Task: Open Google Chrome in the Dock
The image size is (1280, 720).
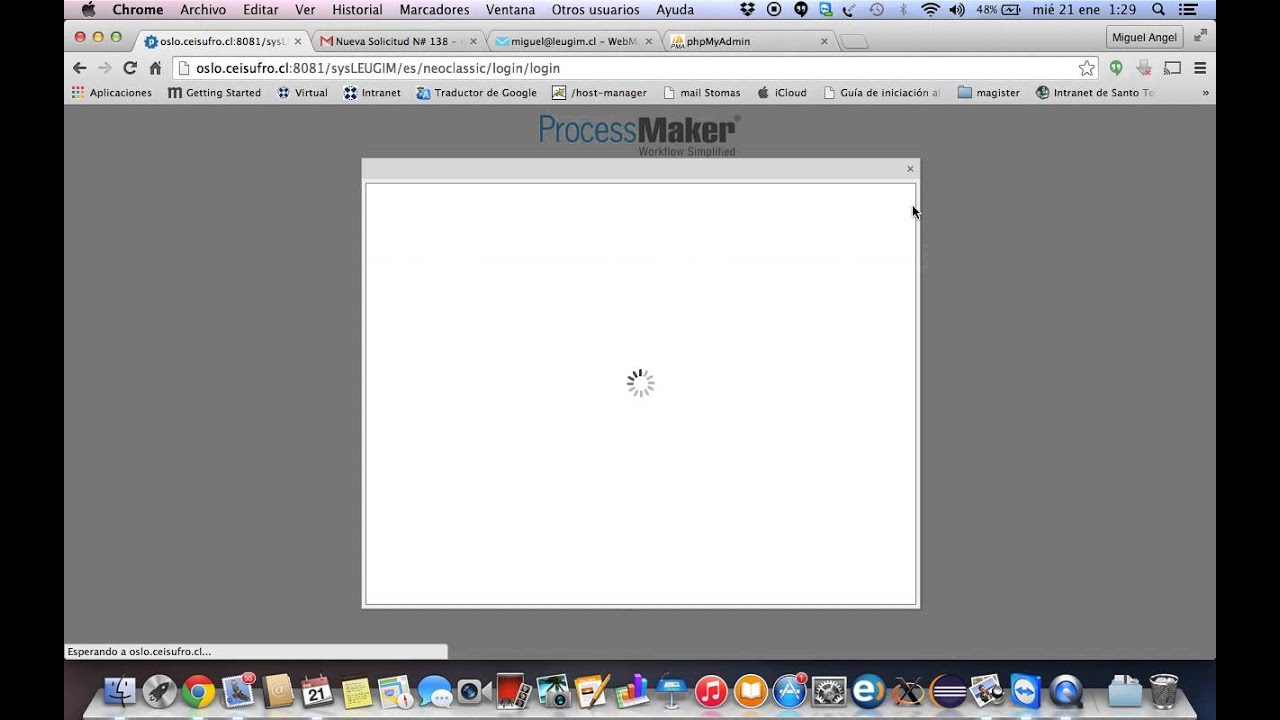Action: pos(198,692)
